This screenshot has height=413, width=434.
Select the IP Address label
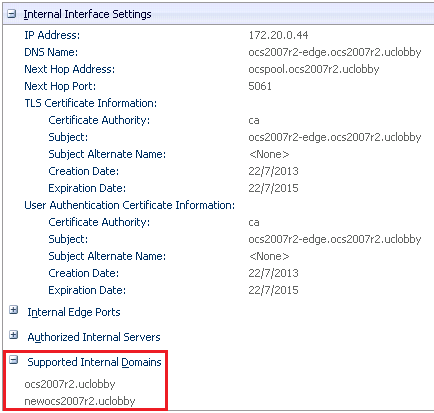tap(52, 35)
